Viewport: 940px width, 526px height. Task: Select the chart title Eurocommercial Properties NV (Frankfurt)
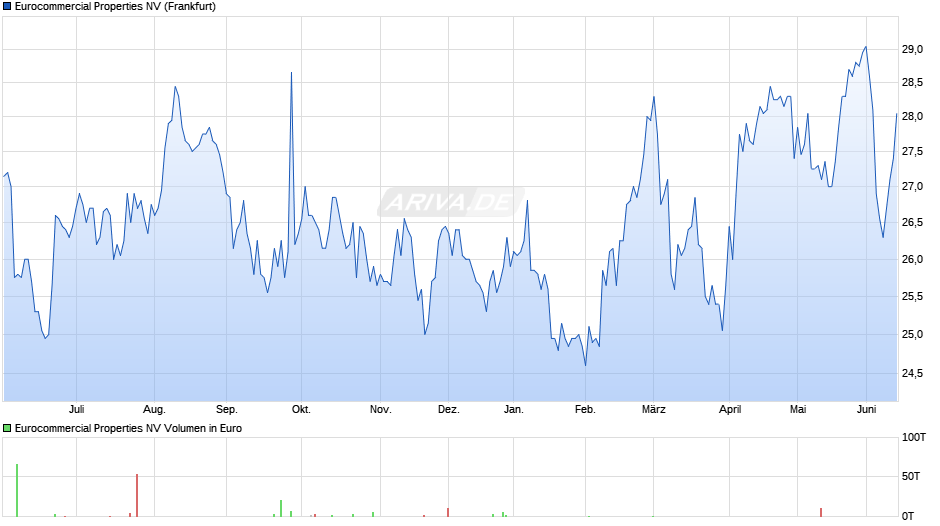(115, 7)
